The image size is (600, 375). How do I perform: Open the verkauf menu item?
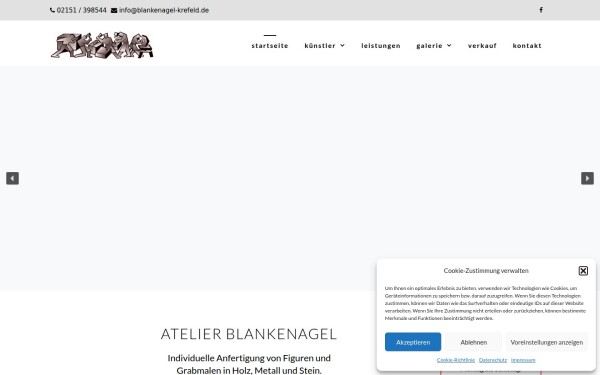(x=482, y=46)
